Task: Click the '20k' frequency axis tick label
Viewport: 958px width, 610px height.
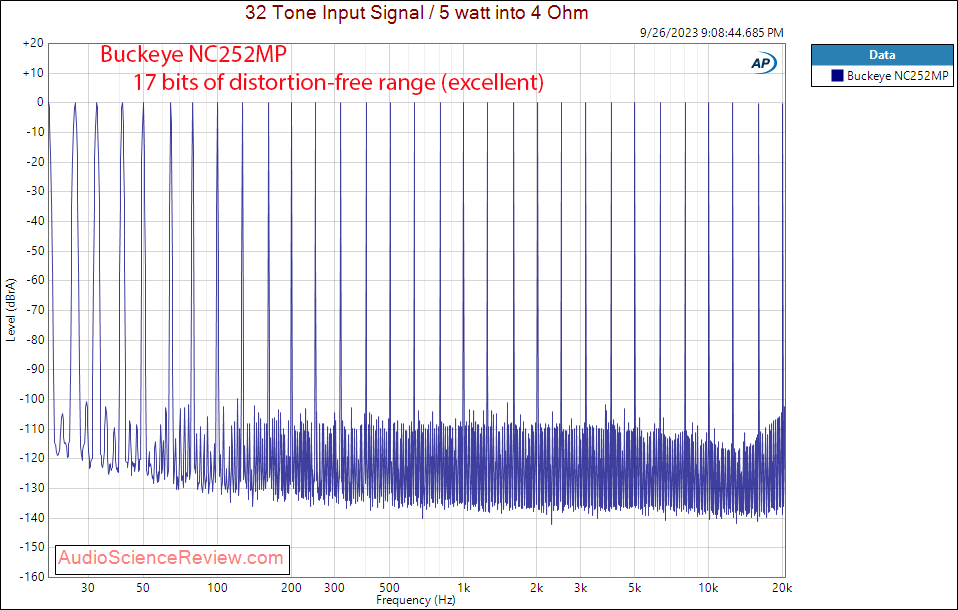Action: tap(782, 588)
